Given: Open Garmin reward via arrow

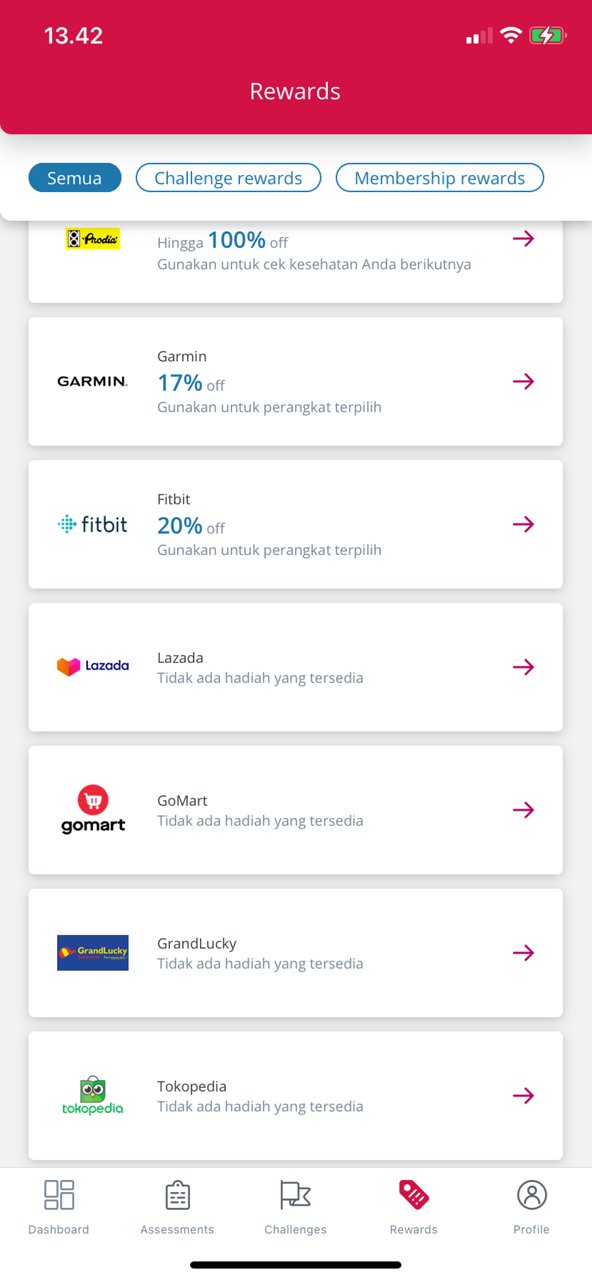Looking at the screenshot, I should point(523,381).
